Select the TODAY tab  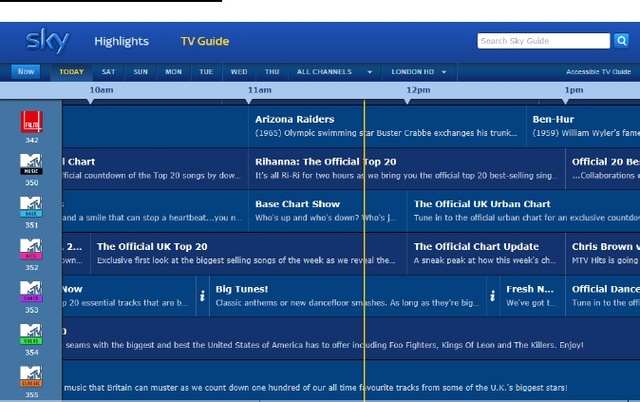pyautogui.click(x=71, y=72)
